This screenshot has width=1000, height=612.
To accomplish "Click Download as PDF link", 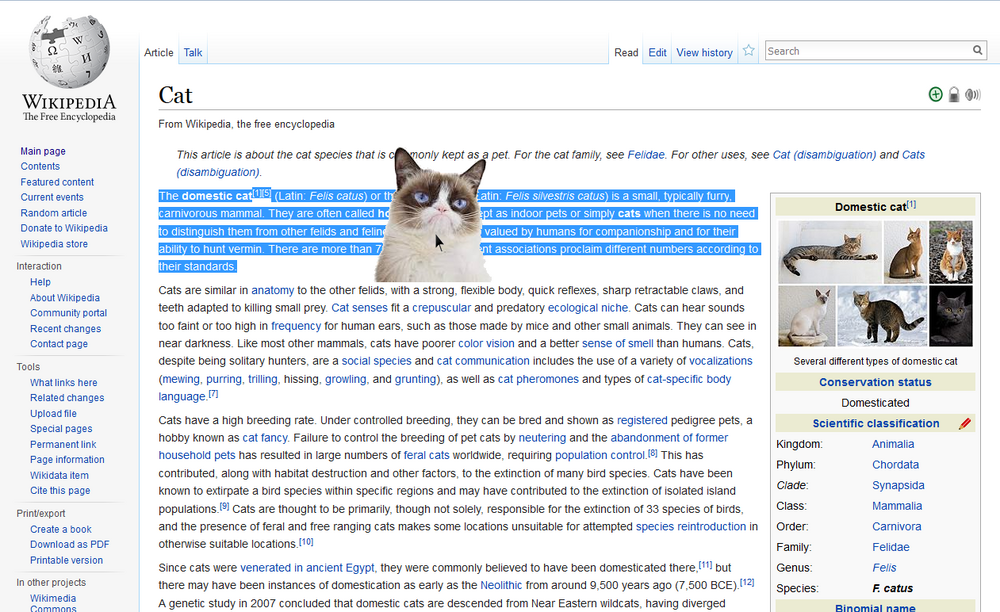I will point(70,544).
